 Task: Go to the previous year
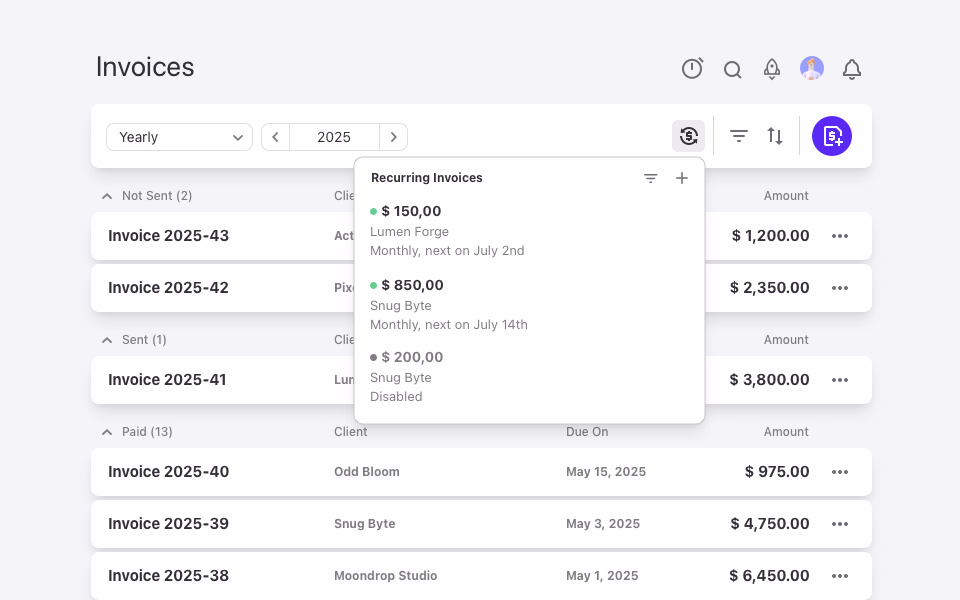pos(276,137)
